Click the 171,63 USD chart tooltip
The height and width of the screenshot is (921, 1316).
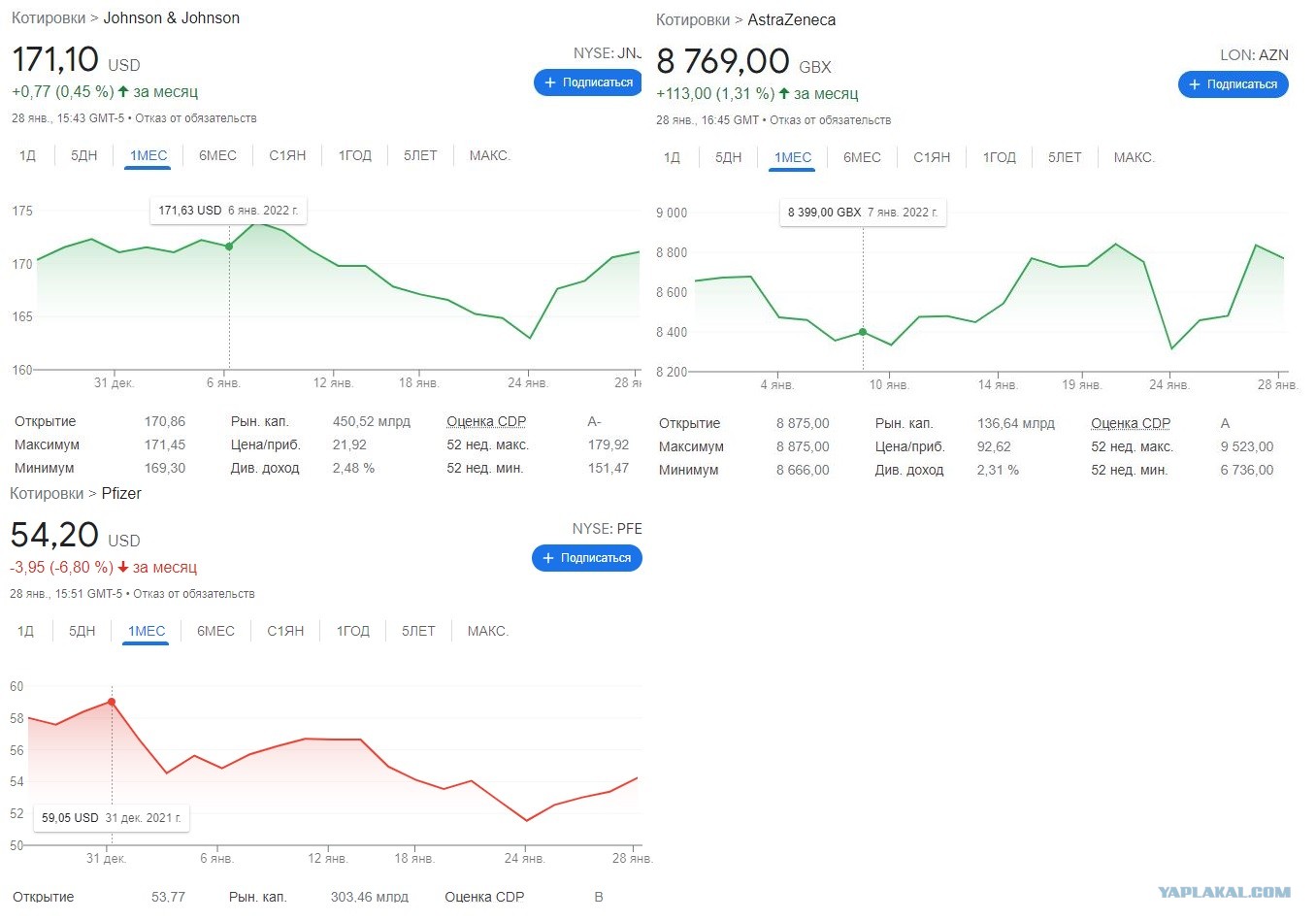tap(229, 211)
